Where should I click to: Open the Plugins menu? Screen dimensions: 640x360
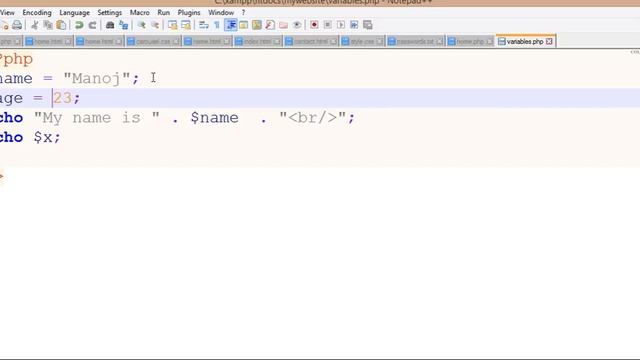[189, 13]
